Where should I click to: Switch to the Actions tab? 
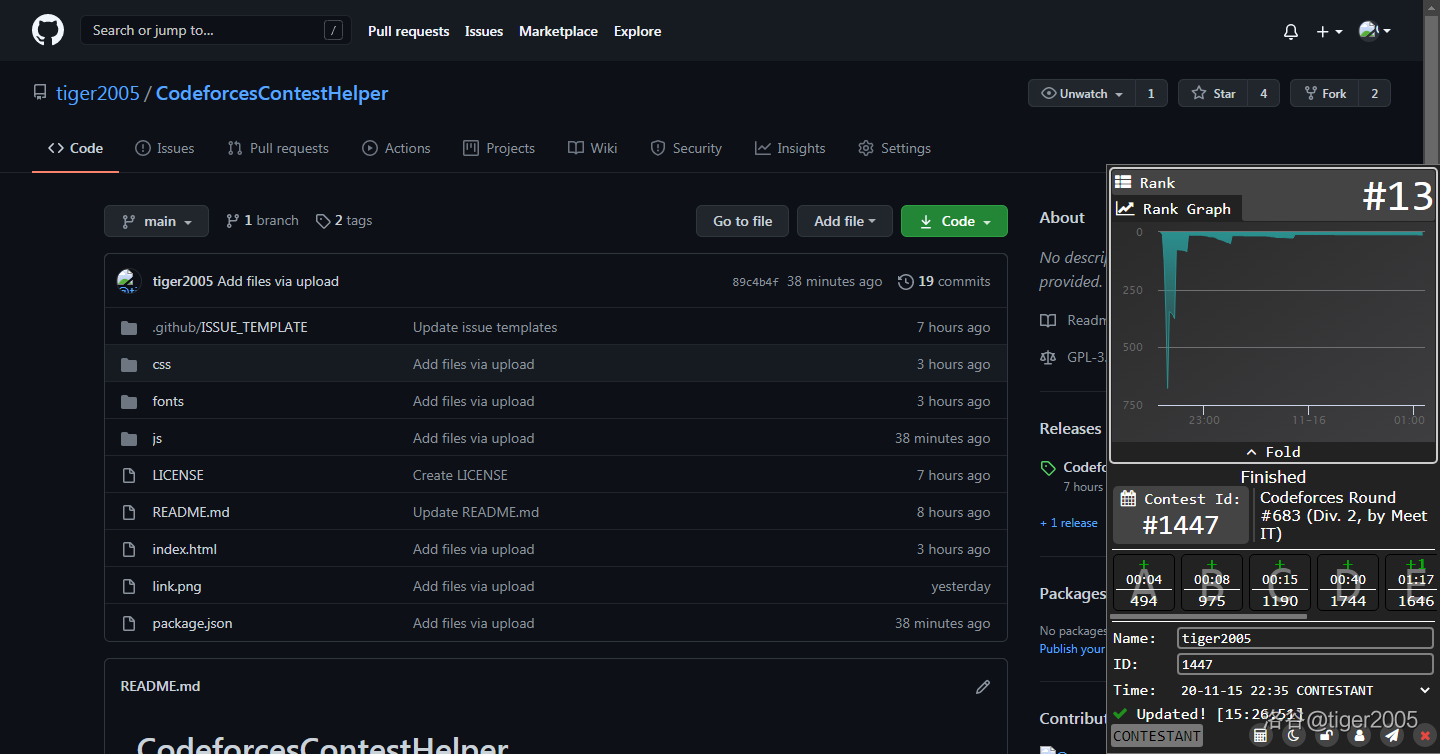pos(396,148)
